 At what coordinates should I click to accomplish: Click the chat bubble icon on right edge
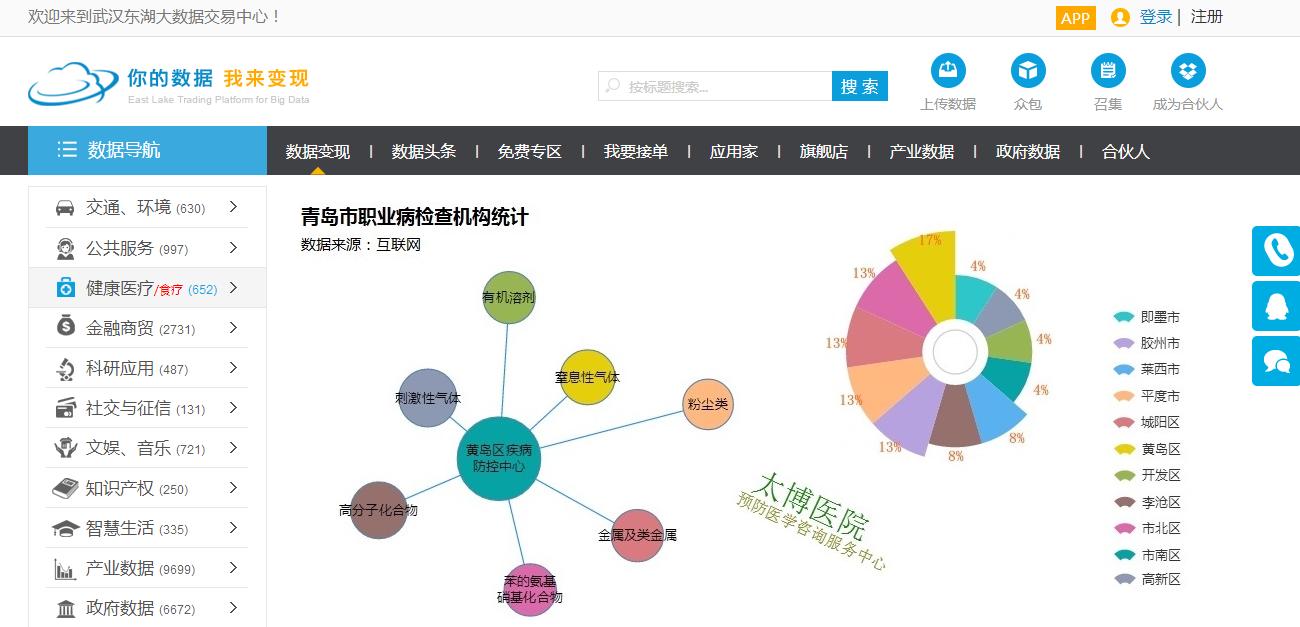click(x=1275, y=361)
